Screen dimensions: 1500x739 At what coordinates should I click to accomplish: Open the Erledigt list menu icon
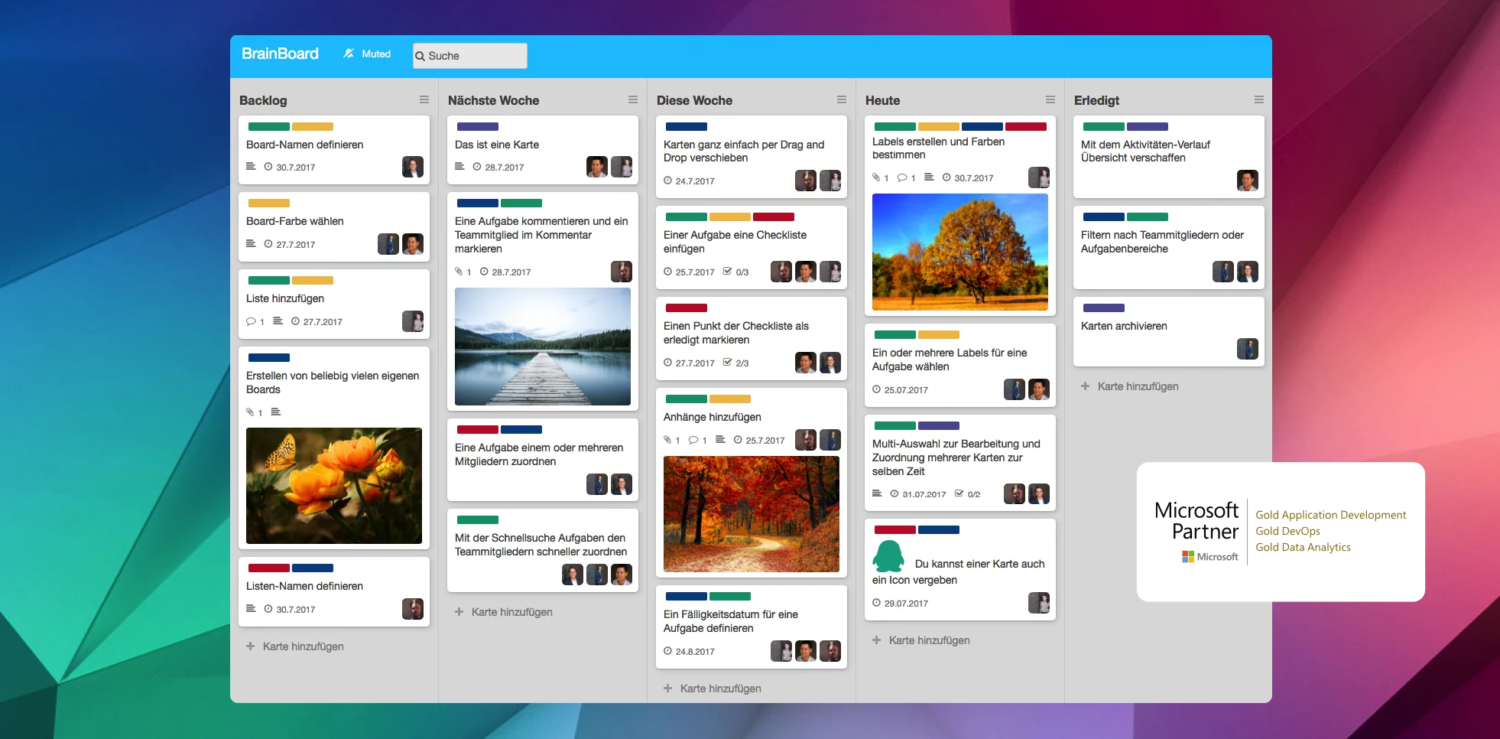[1259, 100]
